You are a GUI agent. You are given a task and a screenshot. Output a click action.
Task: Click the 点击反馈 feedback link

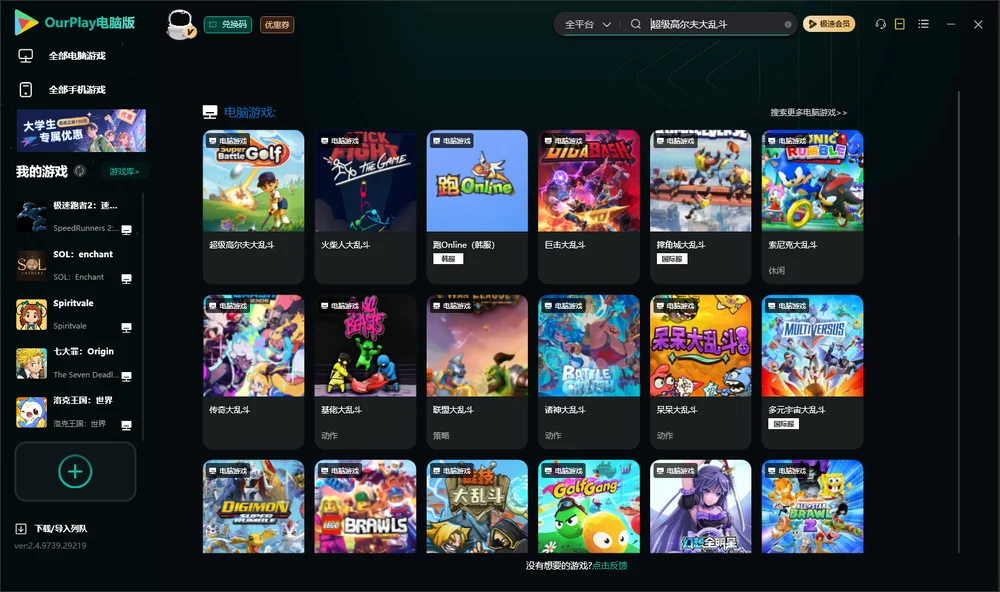[610, 566]
